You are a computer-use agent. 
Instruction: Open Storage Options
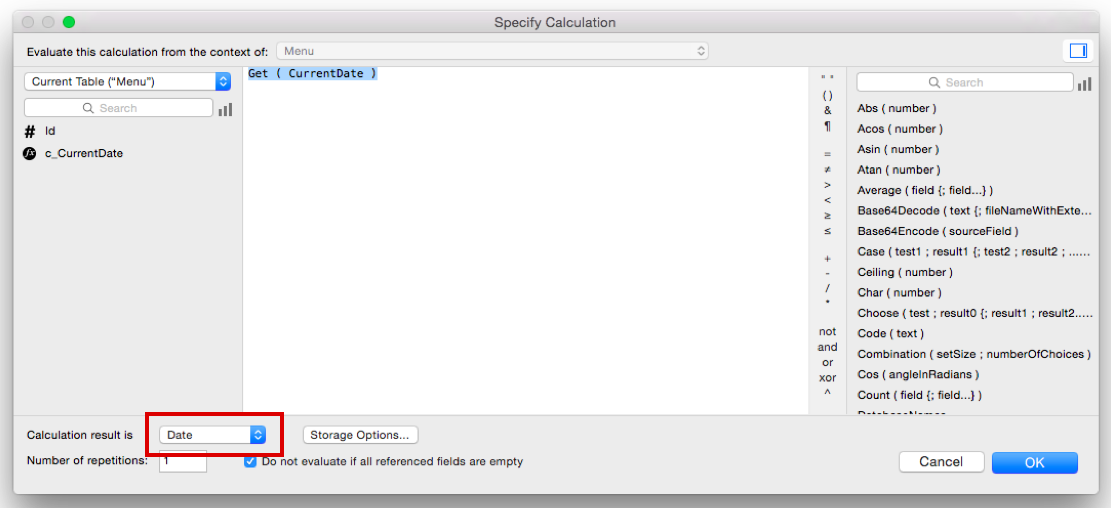(360, 435)
